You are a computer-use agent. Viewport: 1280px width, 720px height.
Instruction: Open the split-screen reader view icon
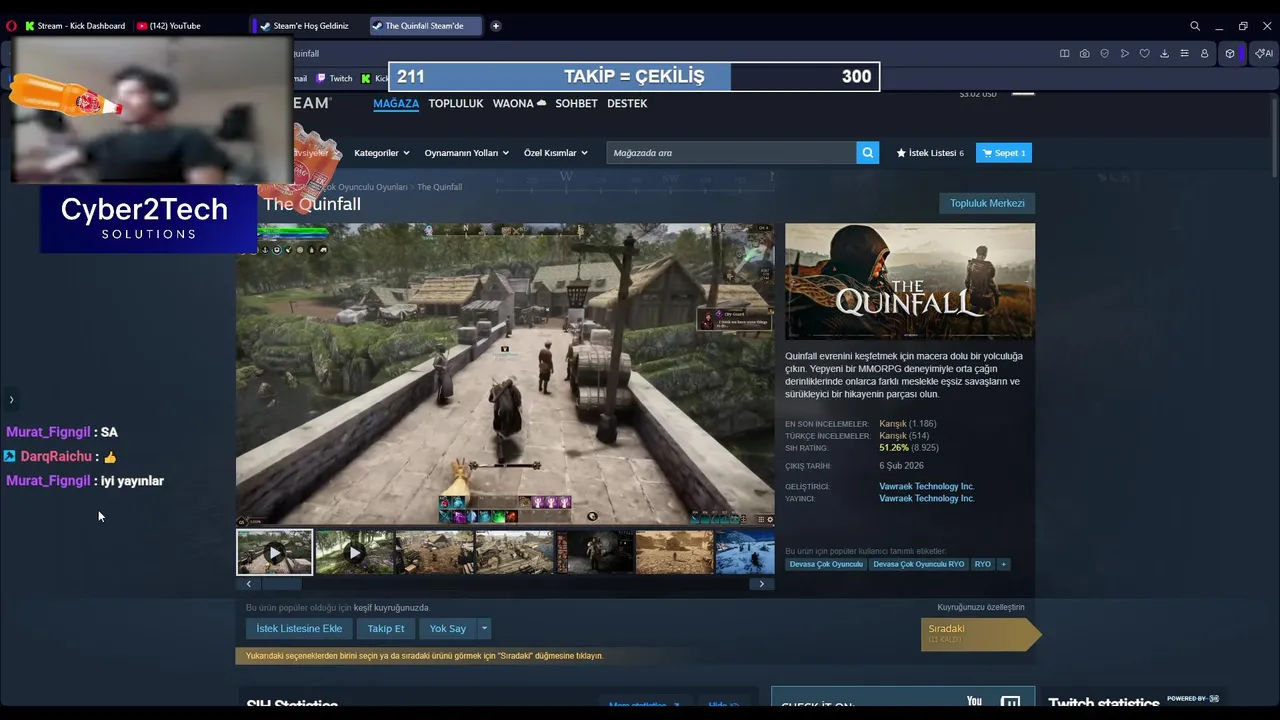(1064, 53)
